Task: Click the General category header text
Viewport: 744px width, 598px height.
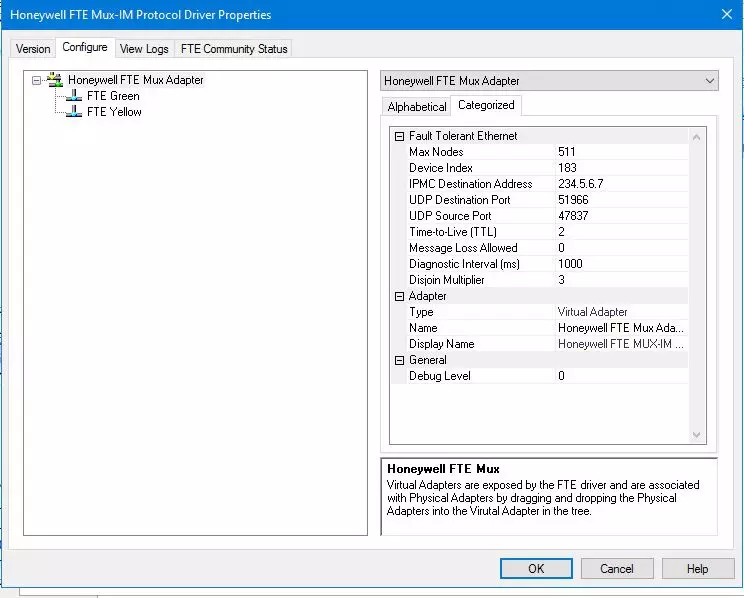Action: tap(427, 360)
